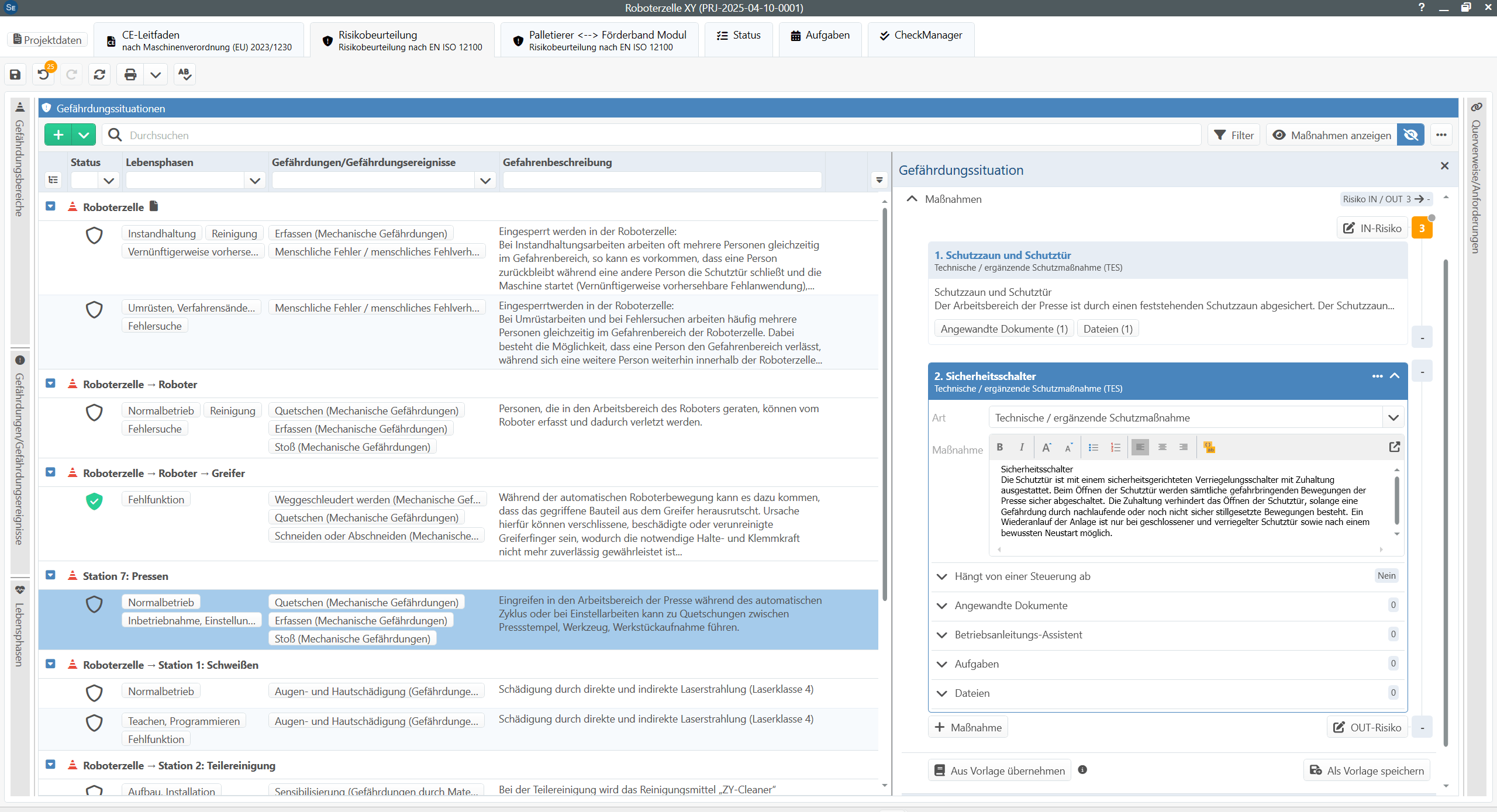The height and width of the screenshot is (812, 1497).
Task: Click the save icon in the toolbar
Action: [x=15, y=74]
